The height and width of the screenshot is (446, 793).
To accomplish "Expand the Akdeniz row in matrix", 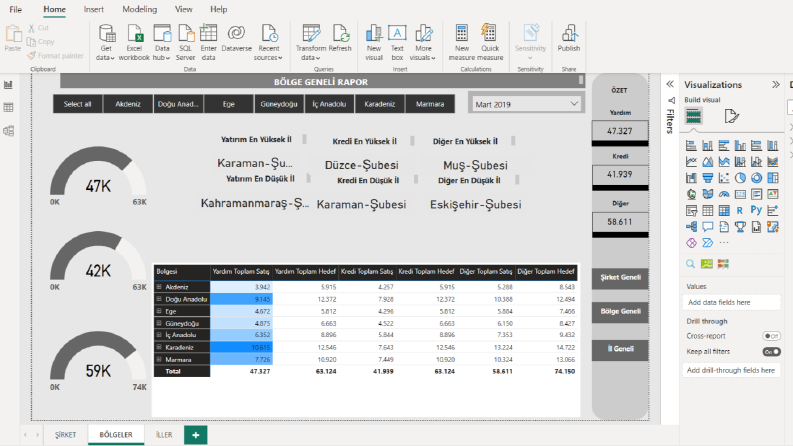I will point(159,287).
